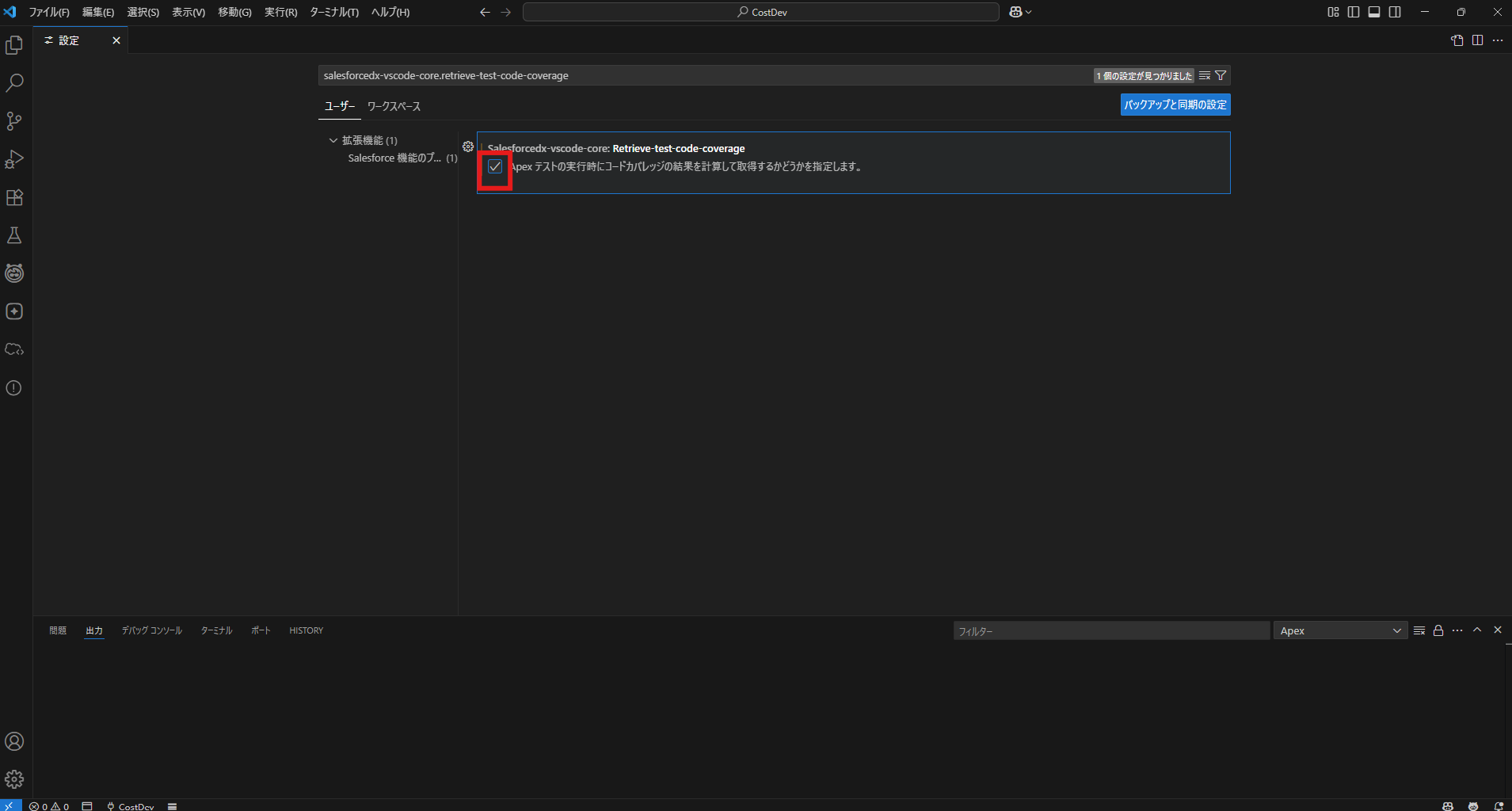Open the Testing view flask icon
The width and height of the screenshot is (1512, 811).
tap(13, 235)
